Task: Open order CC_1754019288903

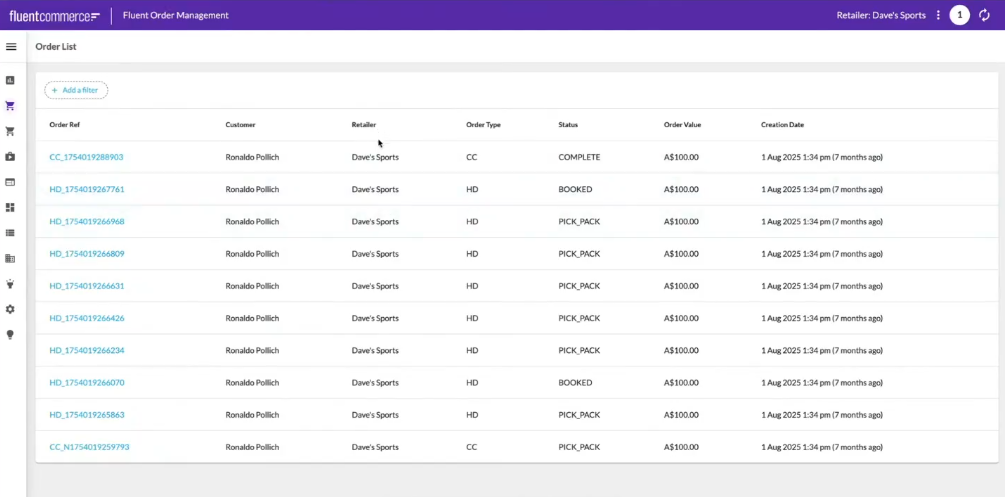Action: point(86,157)
